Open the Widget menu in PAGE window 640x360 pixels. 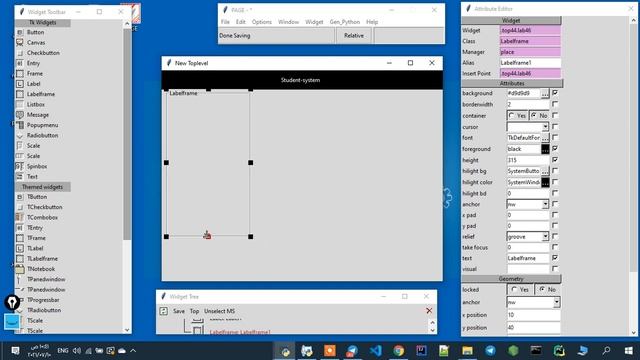tap(314, 22)
